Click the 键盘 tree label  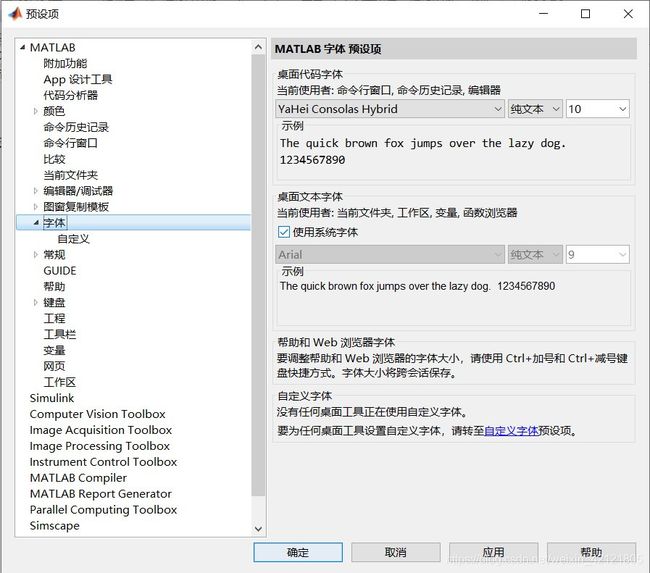pyautogui.click(x=54, y=302)
